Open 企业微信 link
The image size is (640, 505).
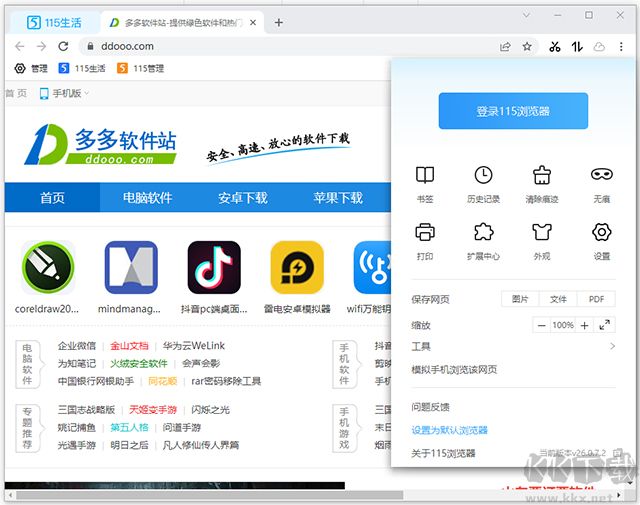77,346
